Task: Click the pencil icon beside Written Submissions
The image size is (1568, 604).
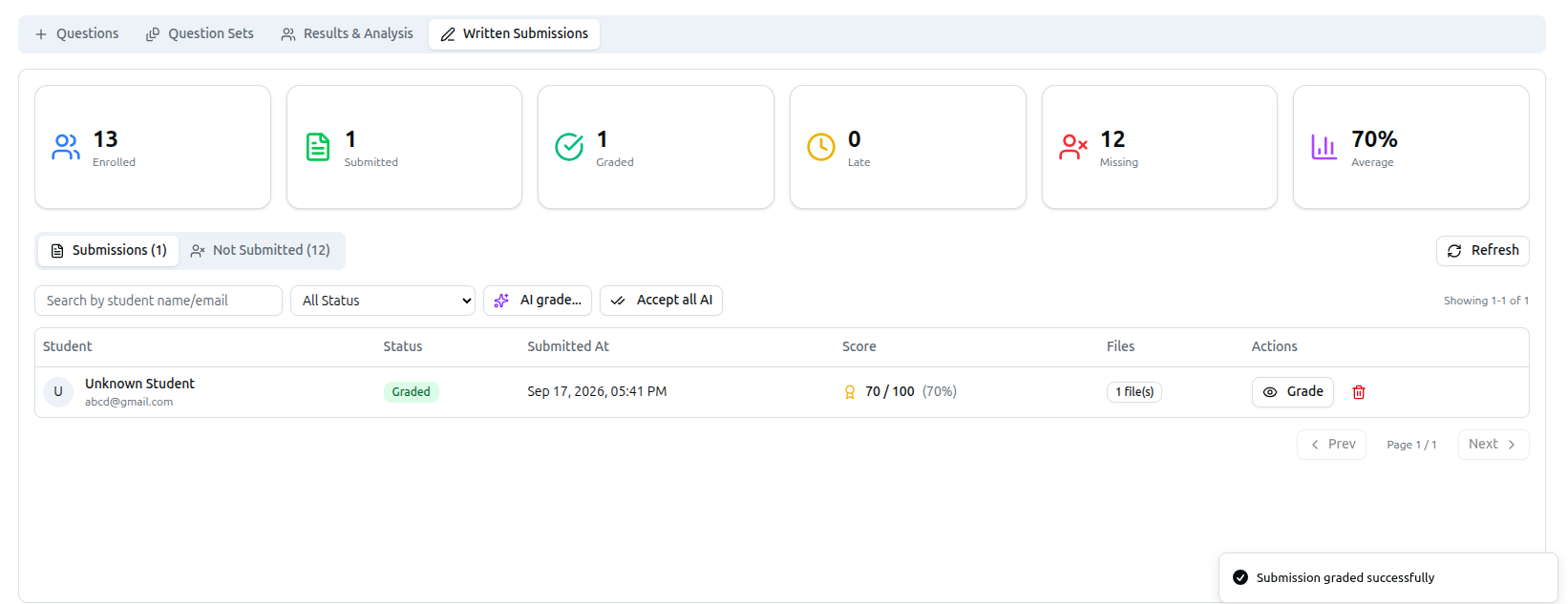Action: pos(448,34)
